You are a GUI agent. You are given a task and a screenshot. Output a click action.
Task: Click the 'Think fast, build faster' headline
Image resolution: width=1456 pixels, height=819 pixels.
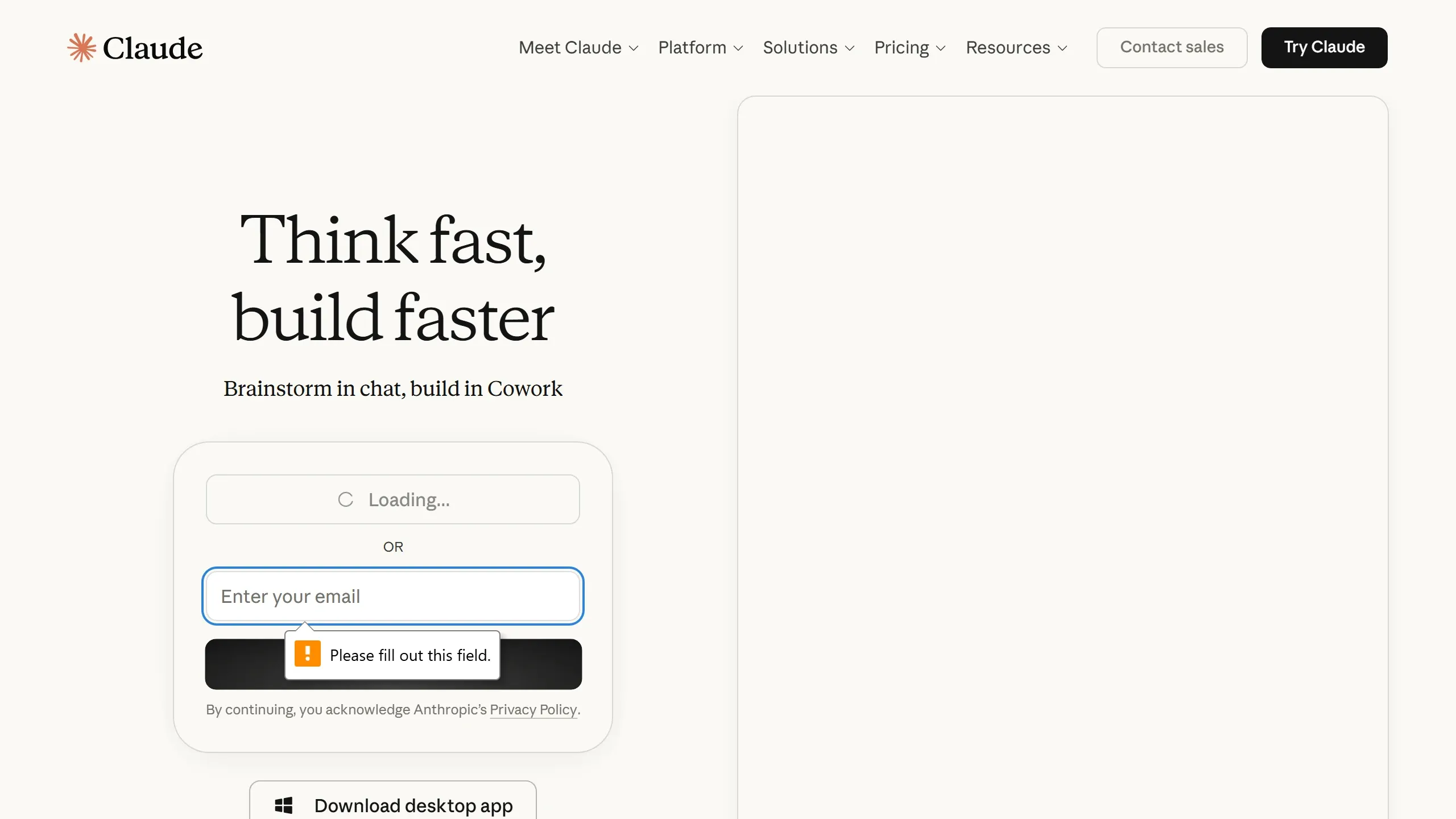[393, 278]
